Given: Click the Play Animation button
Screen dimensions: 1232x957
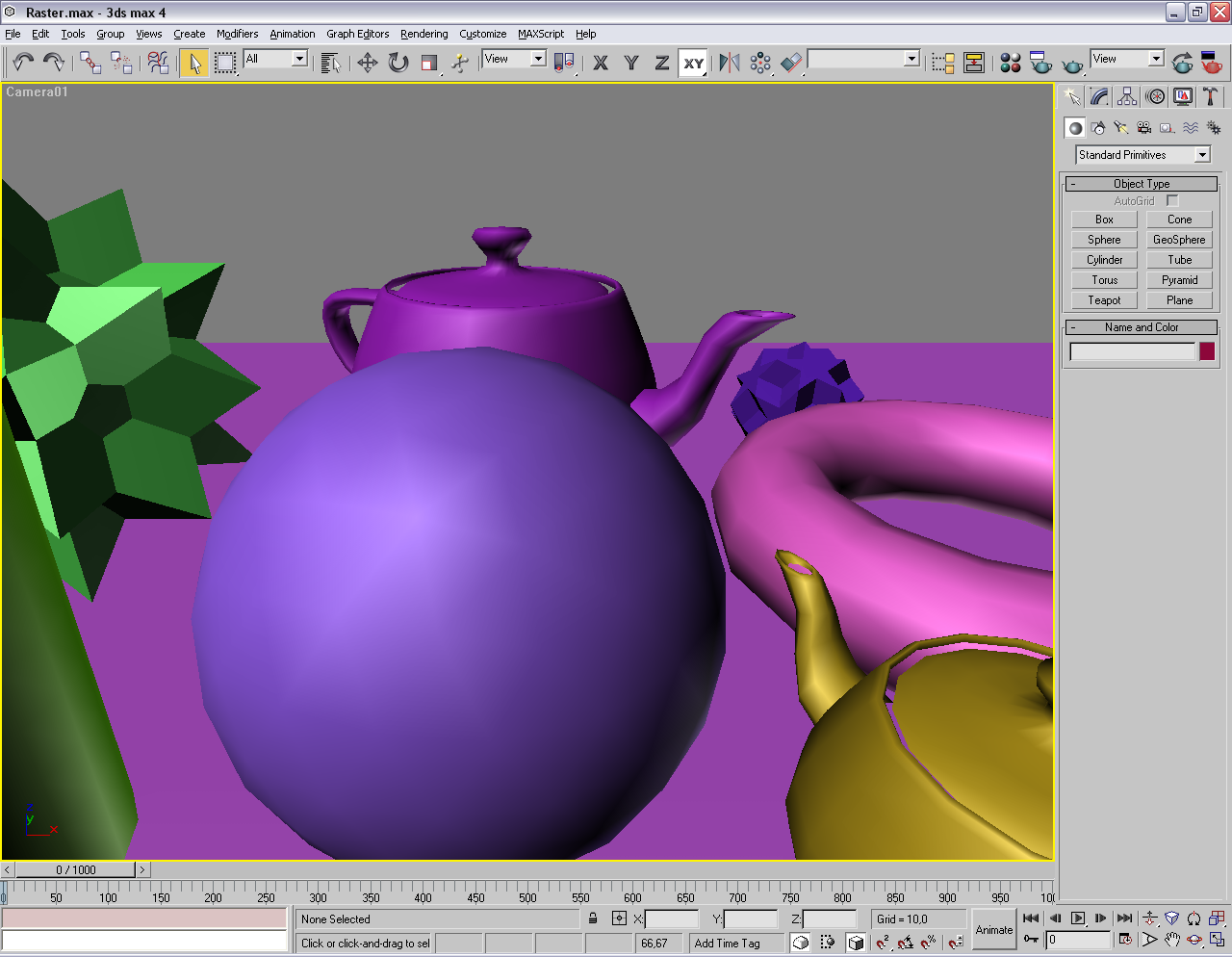Looking at the screenshot, I should tap(1078, 918).
